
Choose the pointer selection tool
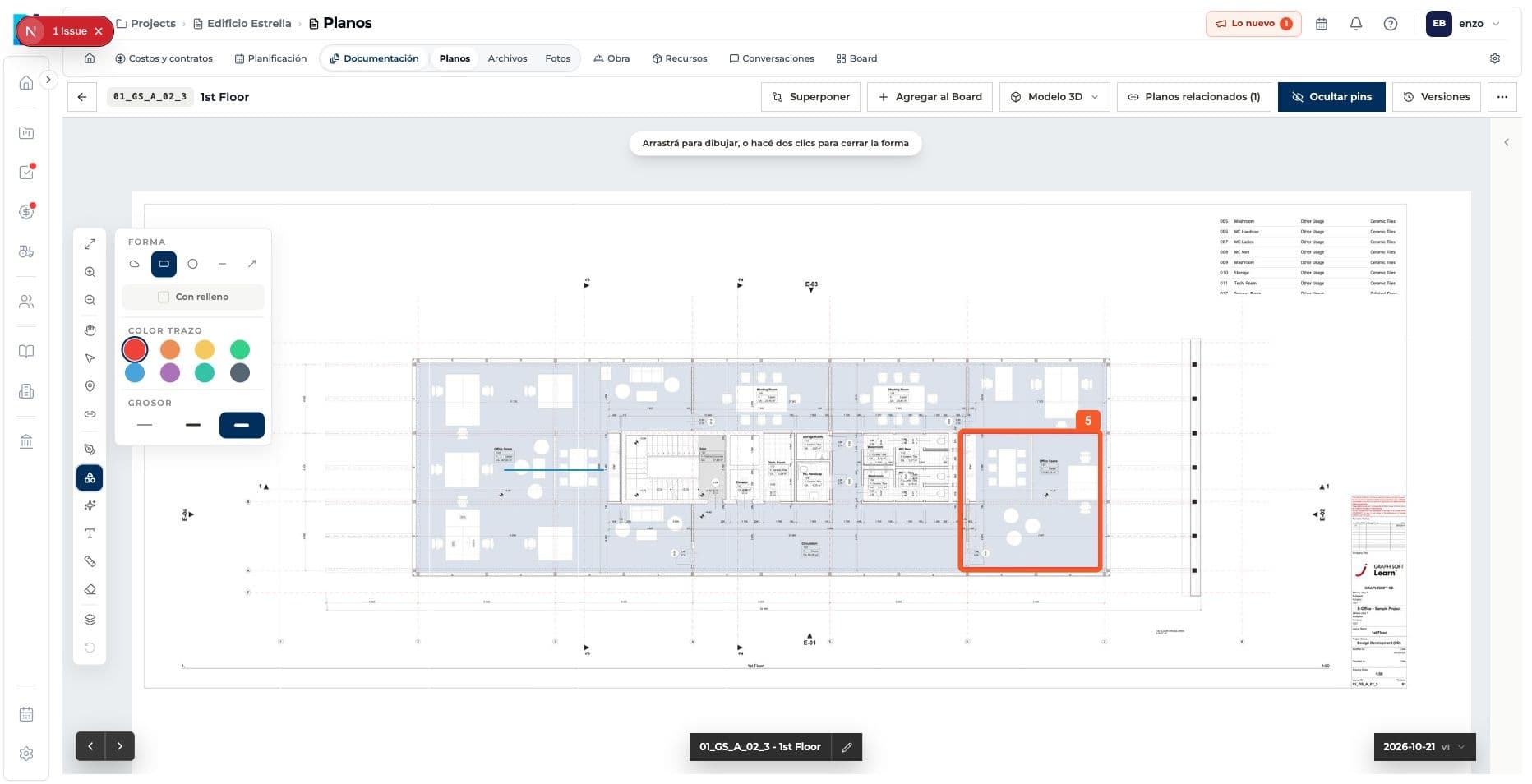(90, 358)
